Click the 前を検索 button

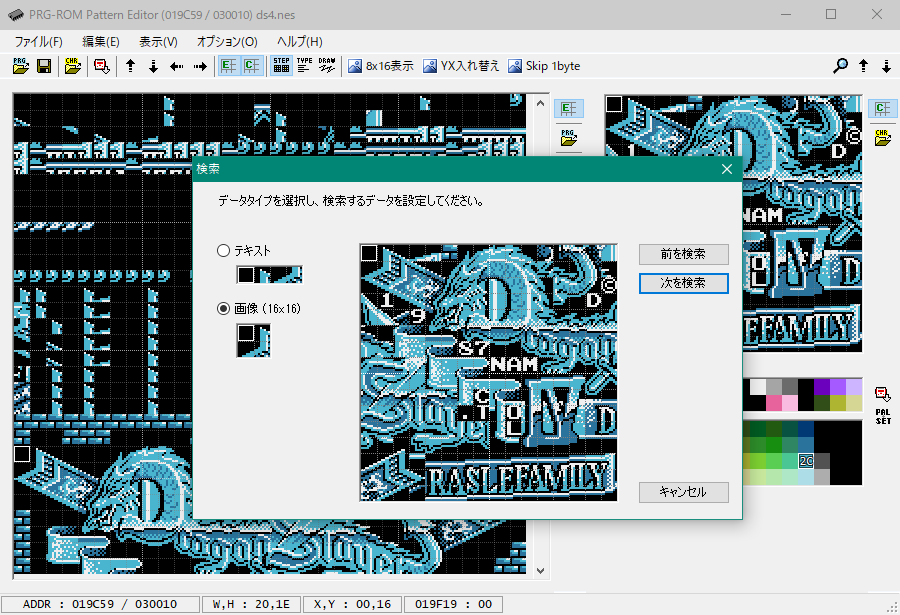click(684, 254)
